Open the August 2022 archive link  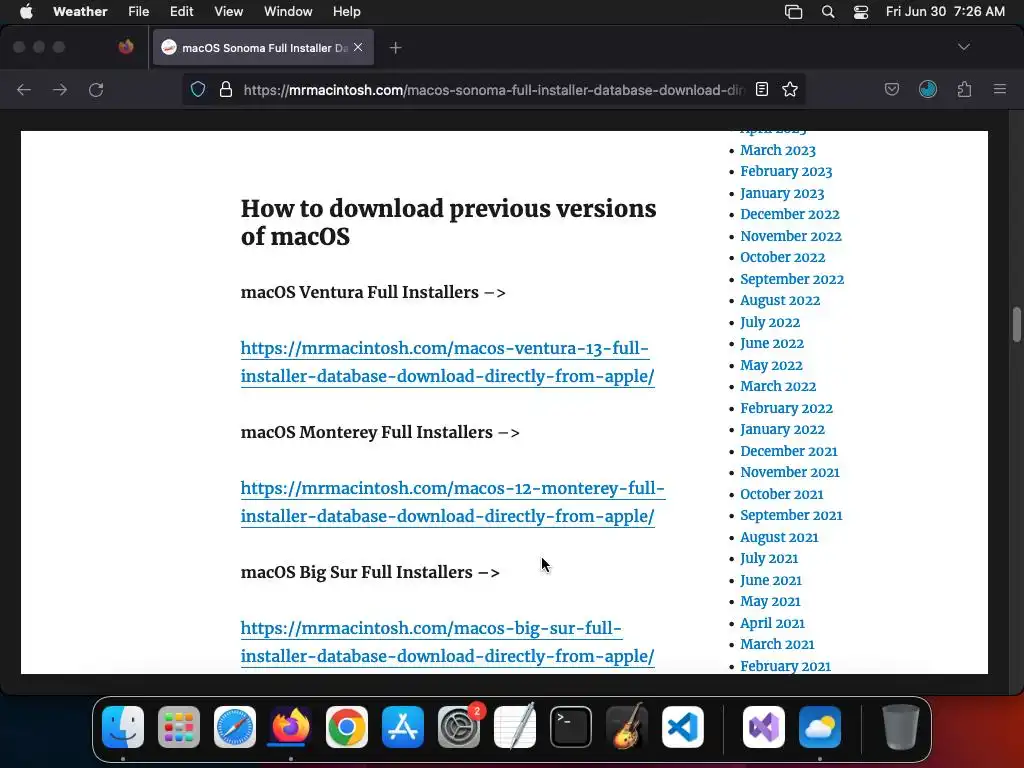(x=780, y=300)
